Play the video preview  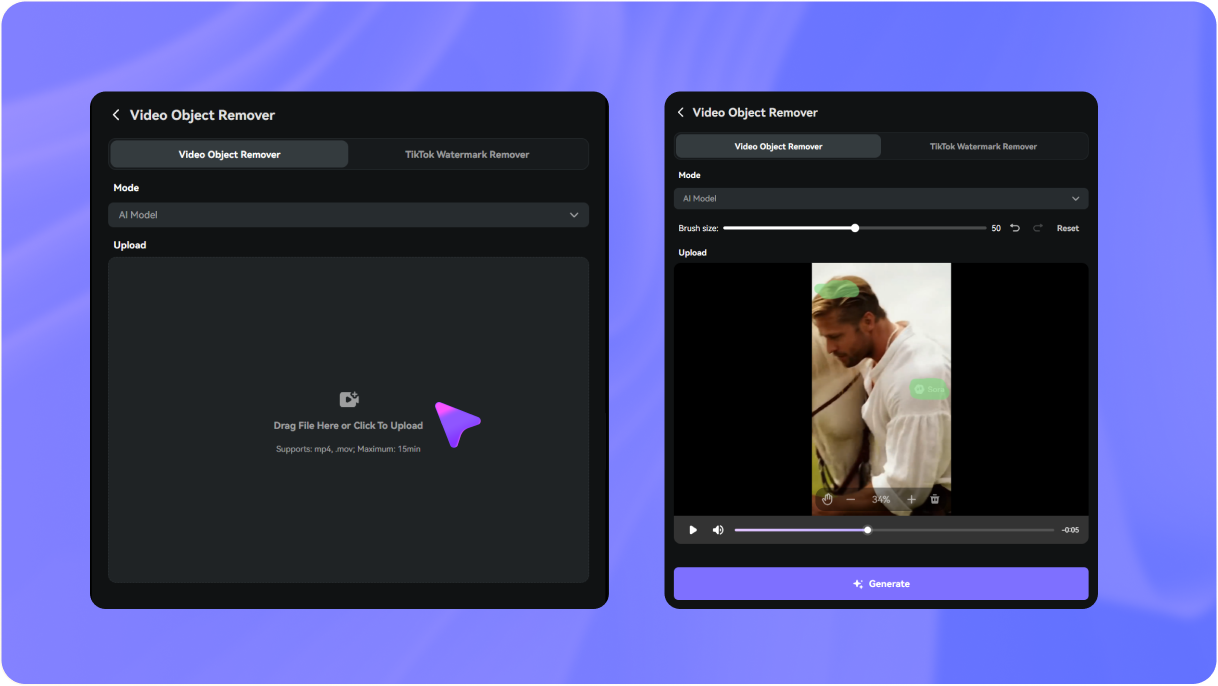click(x=693, y=530)
